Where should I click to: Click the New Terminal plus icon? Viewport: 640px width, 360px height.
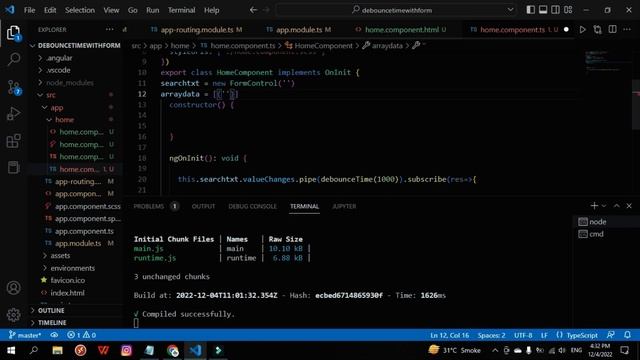click(594, 206)
